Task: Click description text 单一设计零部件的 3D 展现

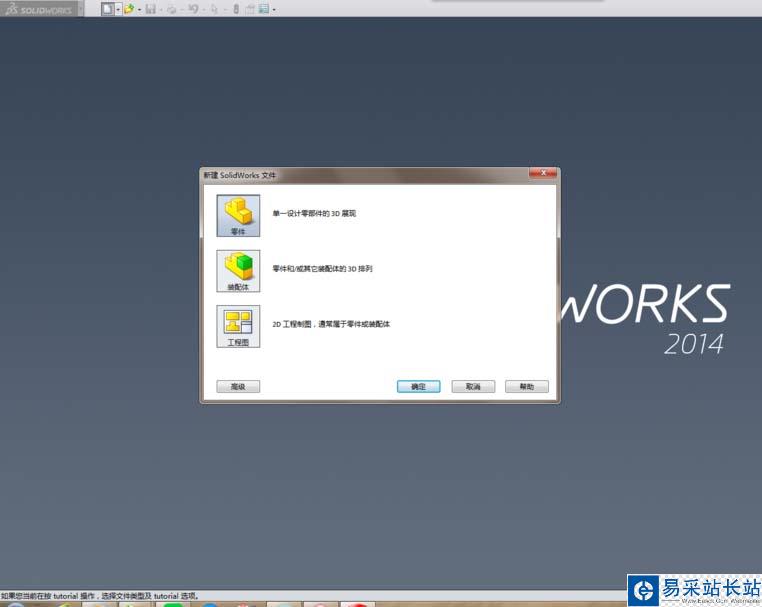Action: (314, 213)
